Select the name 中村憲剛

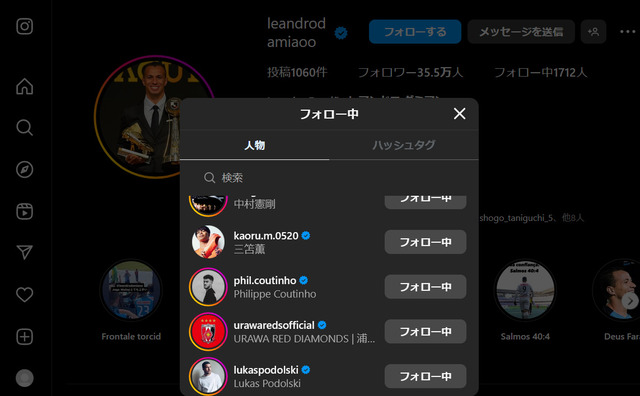[254, 204]
